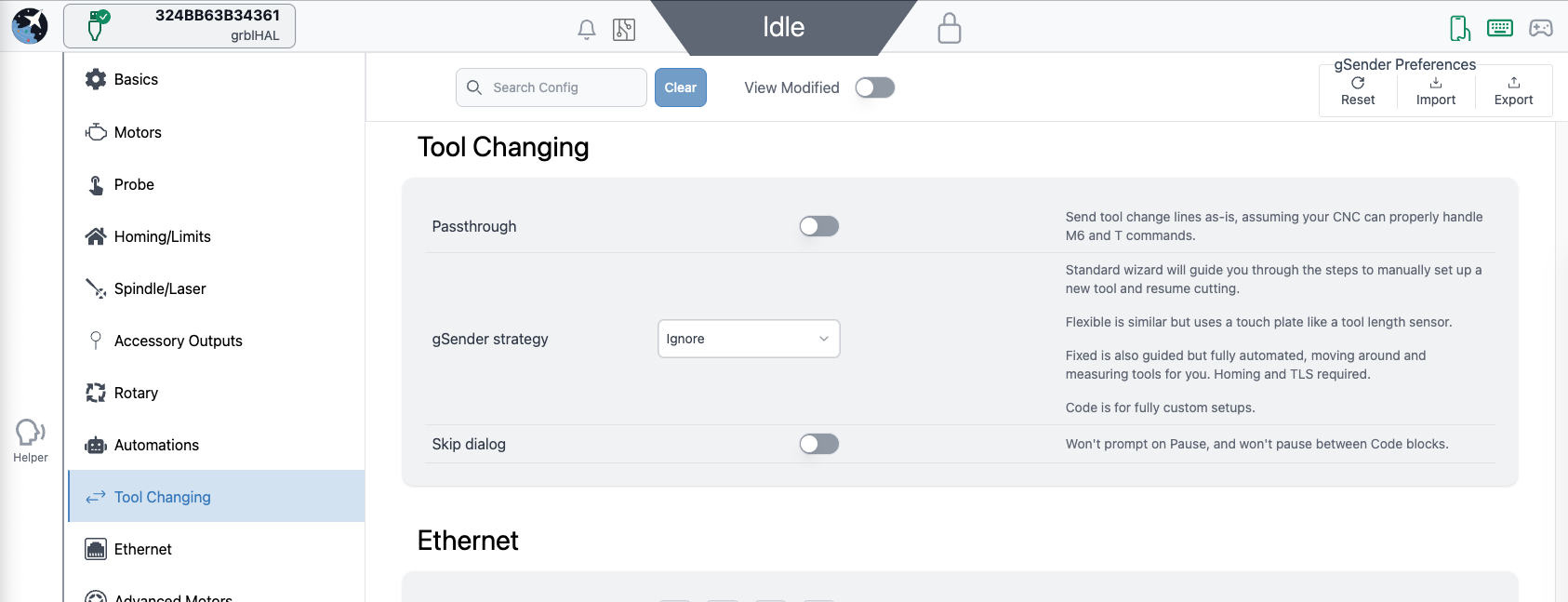The height and width of the screenshot is (602, 1568).
Task: Click the gSender logo icon
Action: [30, 26]
